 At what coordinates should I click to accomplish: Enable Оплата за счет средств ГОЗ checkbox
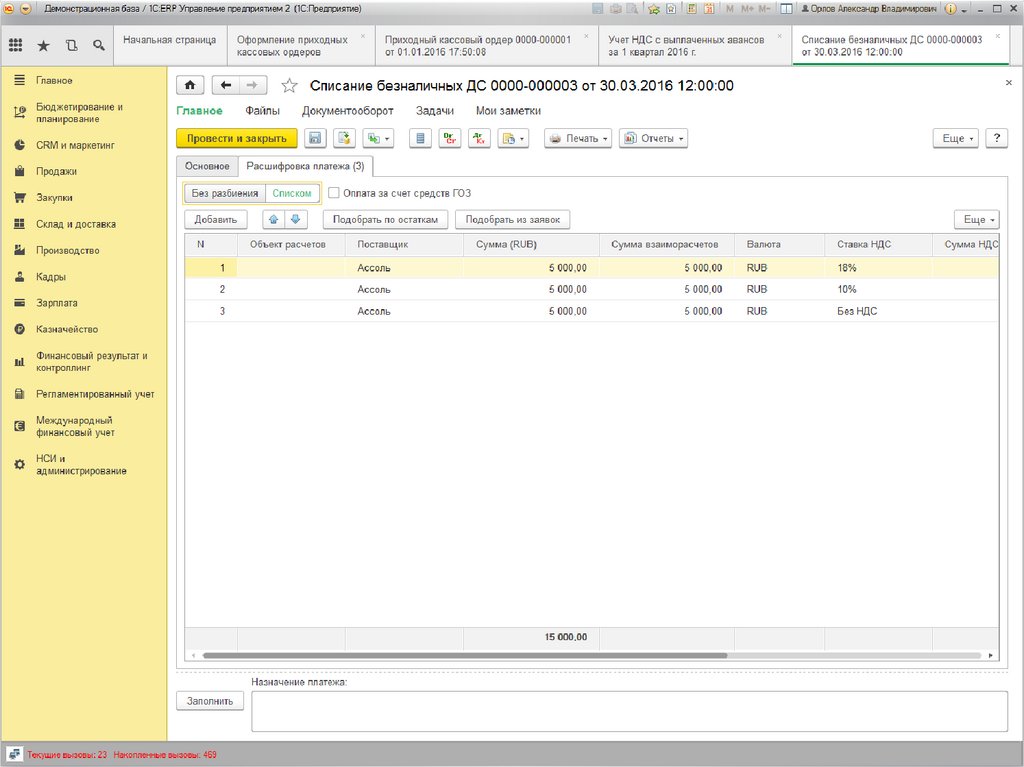coord(334,193)
